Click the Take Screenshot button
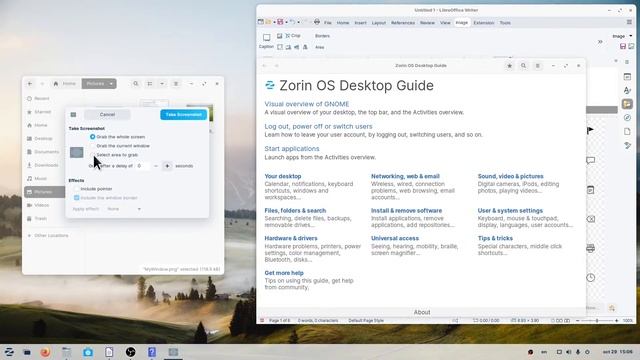 click(x=183, y=115)
